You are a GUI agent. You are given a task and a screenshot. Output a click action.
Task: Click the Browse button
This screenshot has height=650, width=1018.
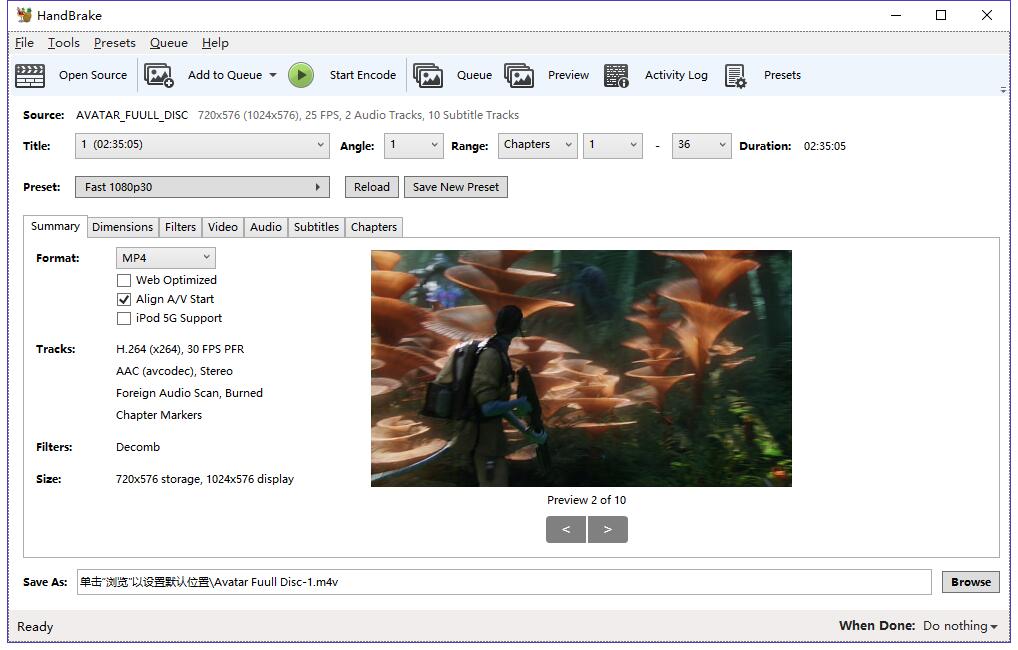click(971, 582)
